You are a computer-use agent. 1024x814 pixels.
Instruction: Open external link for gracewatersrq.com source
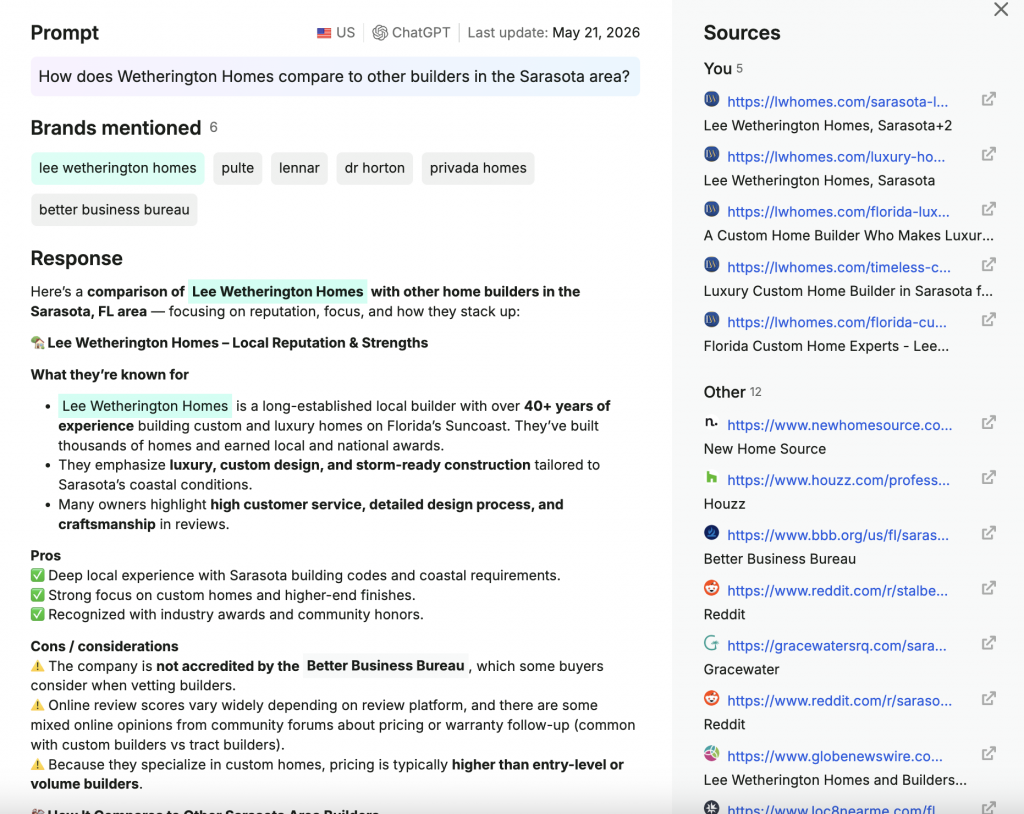click(x=989, y=643)
